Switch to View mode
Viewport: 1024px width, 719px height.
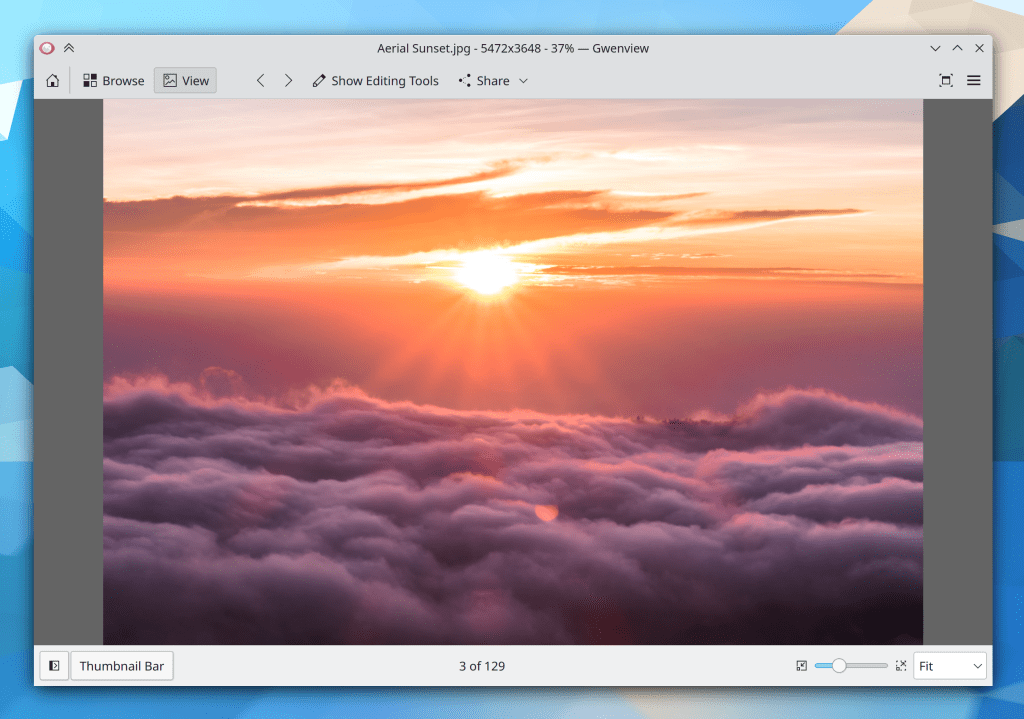point(185,81)
